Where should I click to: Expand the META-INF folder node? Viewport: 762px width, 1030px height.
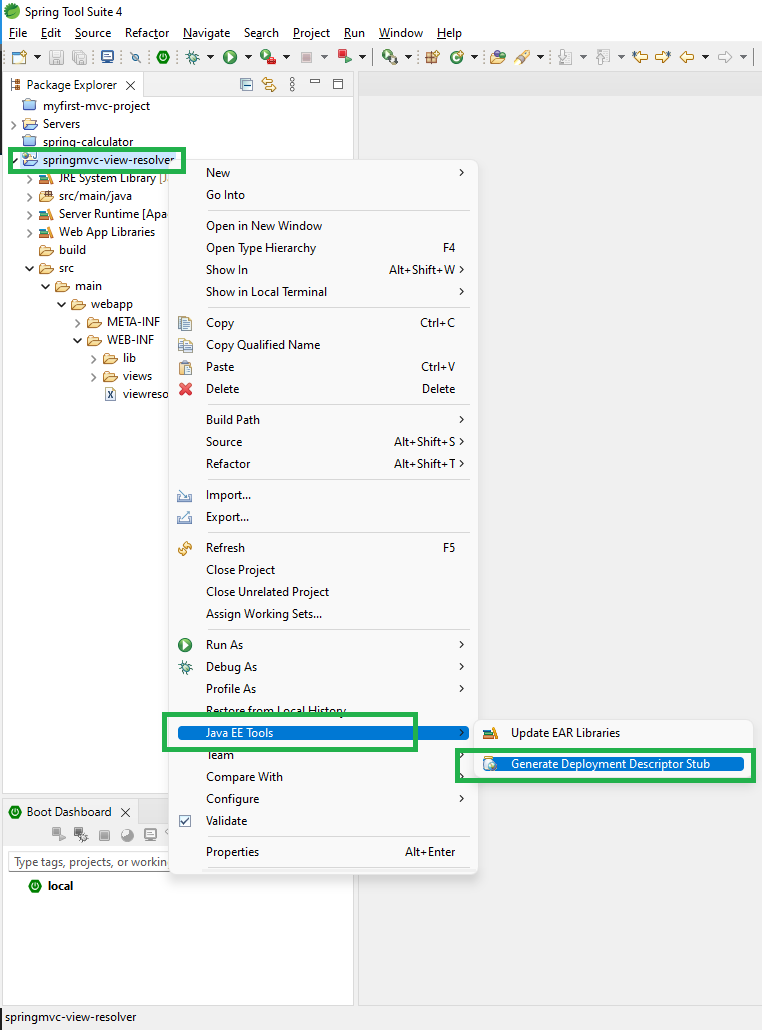pos(78,323)
